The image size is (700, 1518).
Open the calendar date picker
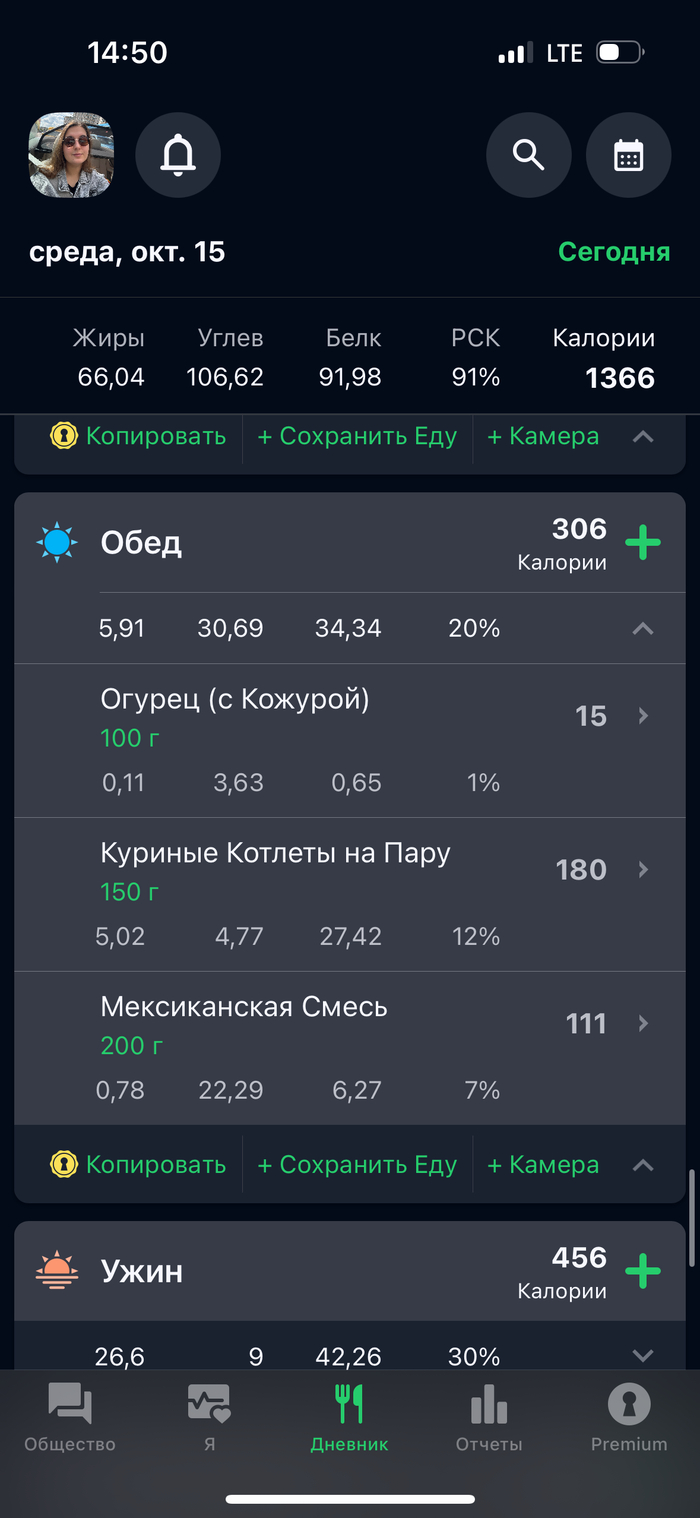point(628,155)
